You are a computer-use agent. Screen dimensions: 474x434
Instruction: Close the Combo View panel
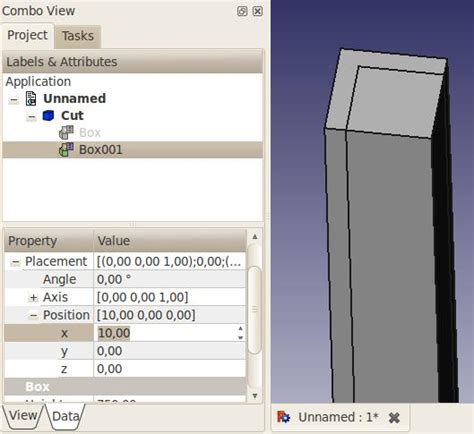(x=258, y=11)
